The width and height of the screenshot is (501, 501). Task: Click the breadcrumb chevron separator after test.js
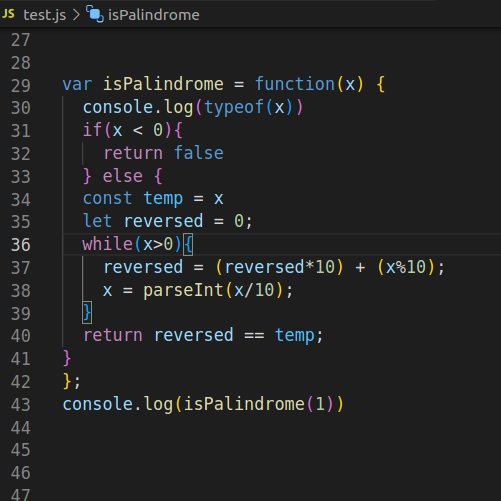(76, 15)
